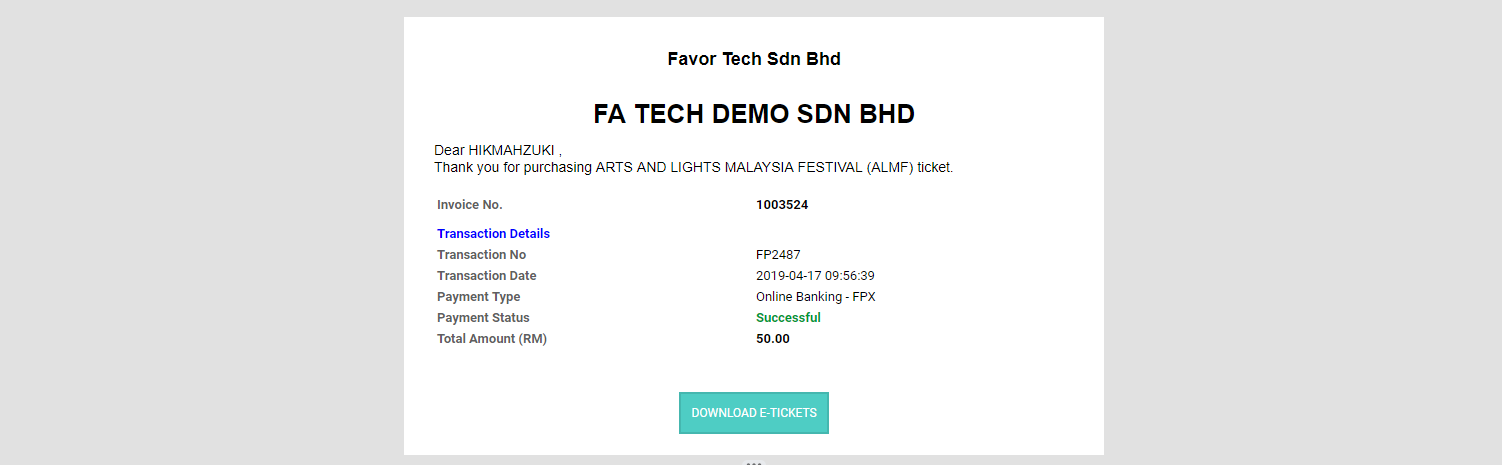Click the total amount value 50.00
This screenshot has height=465, width=1502.
click(x=772, y=339)
